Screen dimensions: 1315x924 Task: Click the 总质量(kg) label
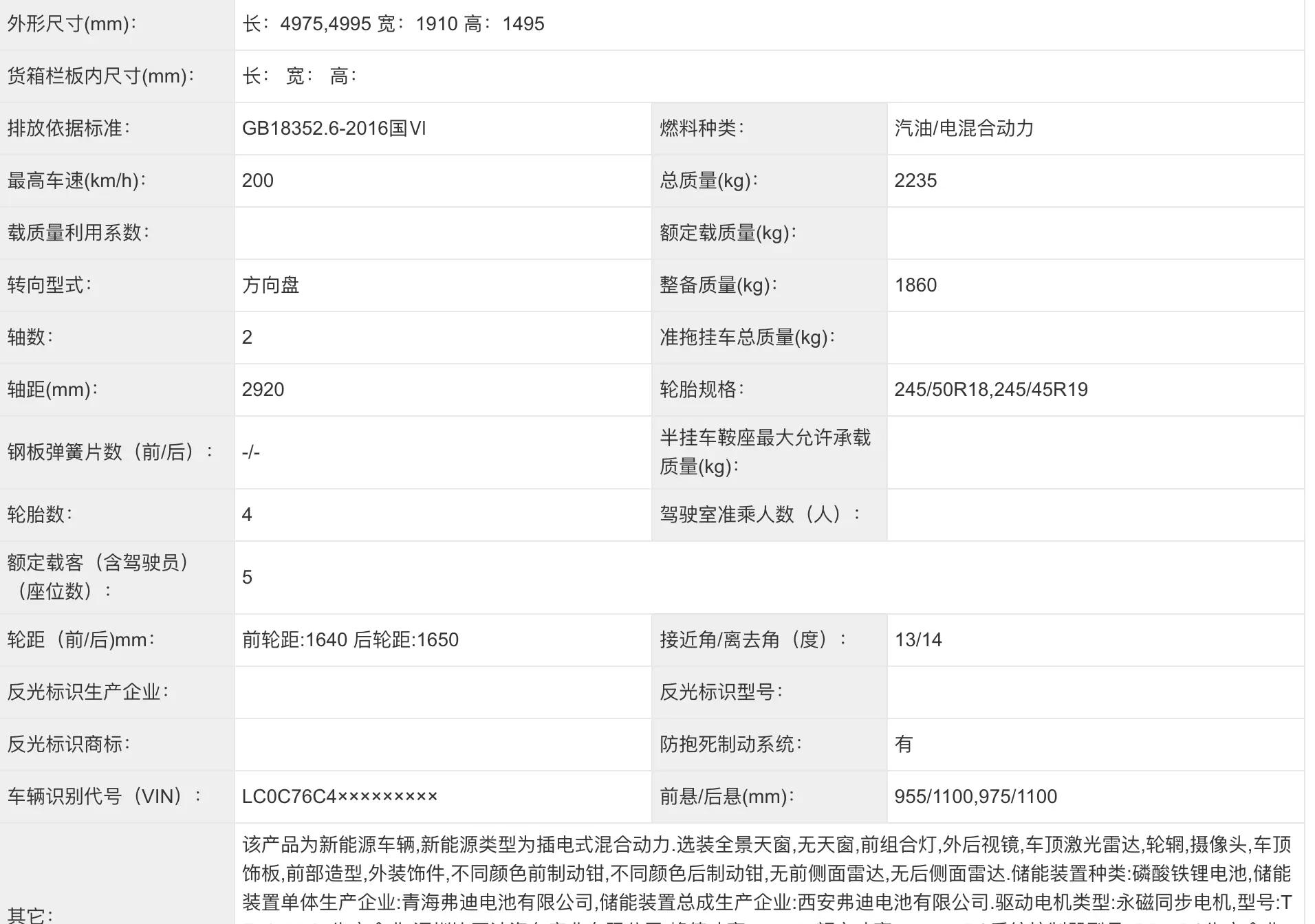click(708, 181)
